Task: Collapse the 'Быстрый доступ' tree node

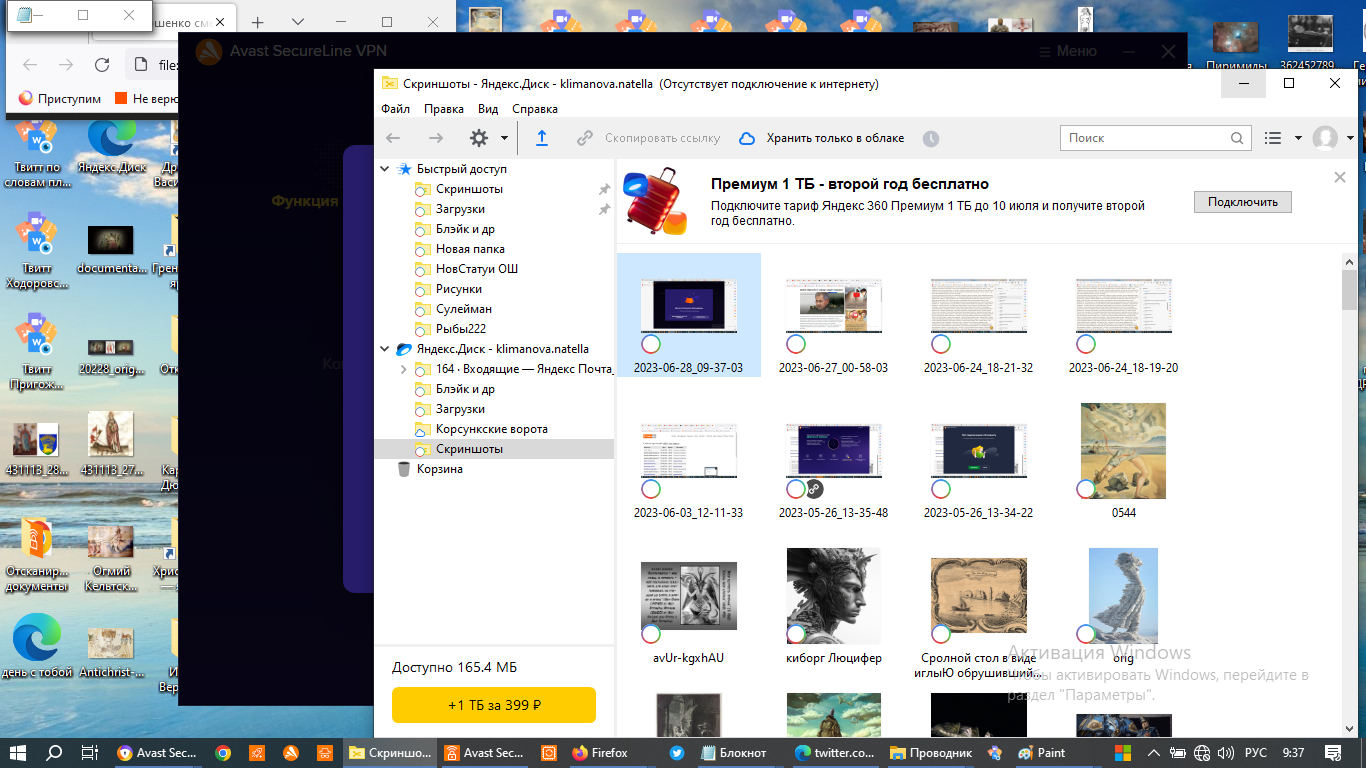Action: pyautogui.click(x=385, y=169)
